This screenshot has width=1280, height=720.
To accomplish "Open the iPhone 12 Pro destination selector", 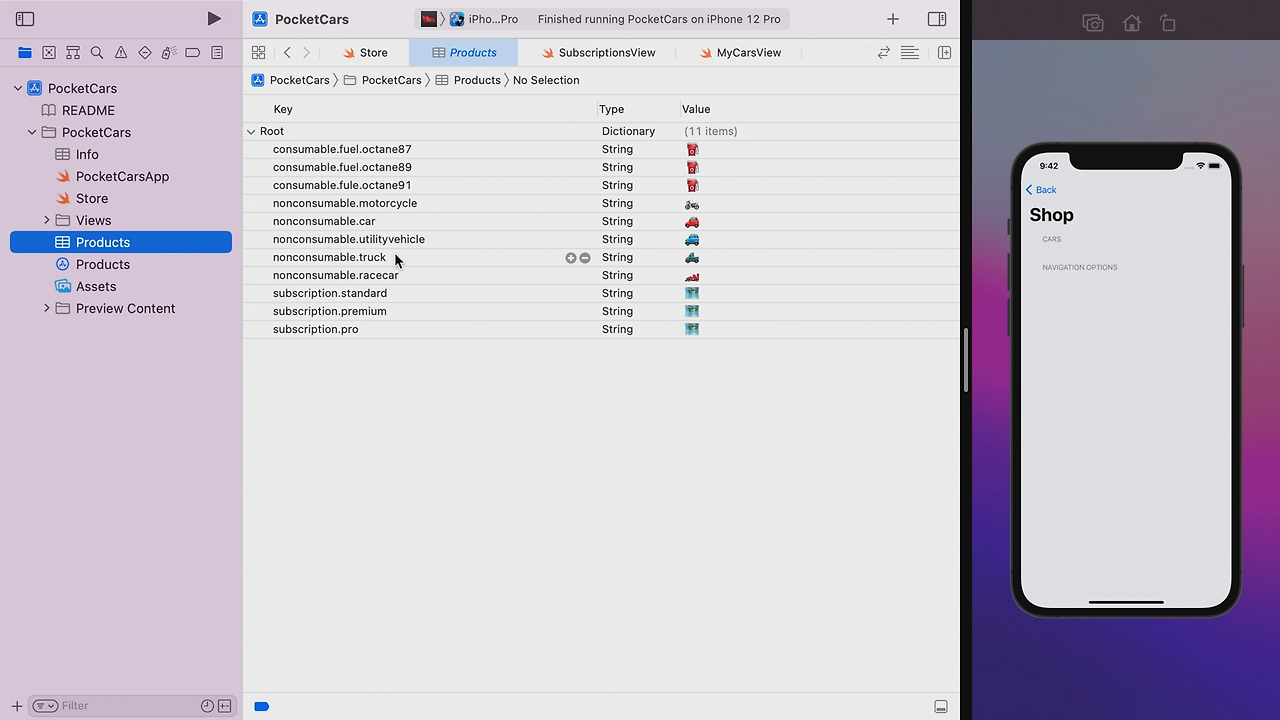I will pos(485,19).
